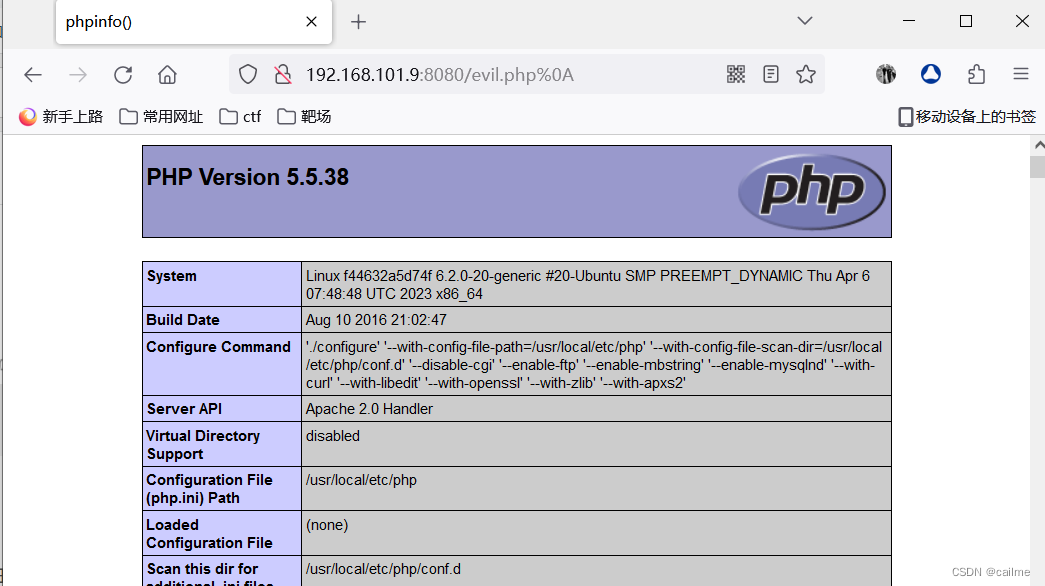The width and height of the screenshot is (1045, 586).
Task: Click the Server API row label
Action: (184, 409)
